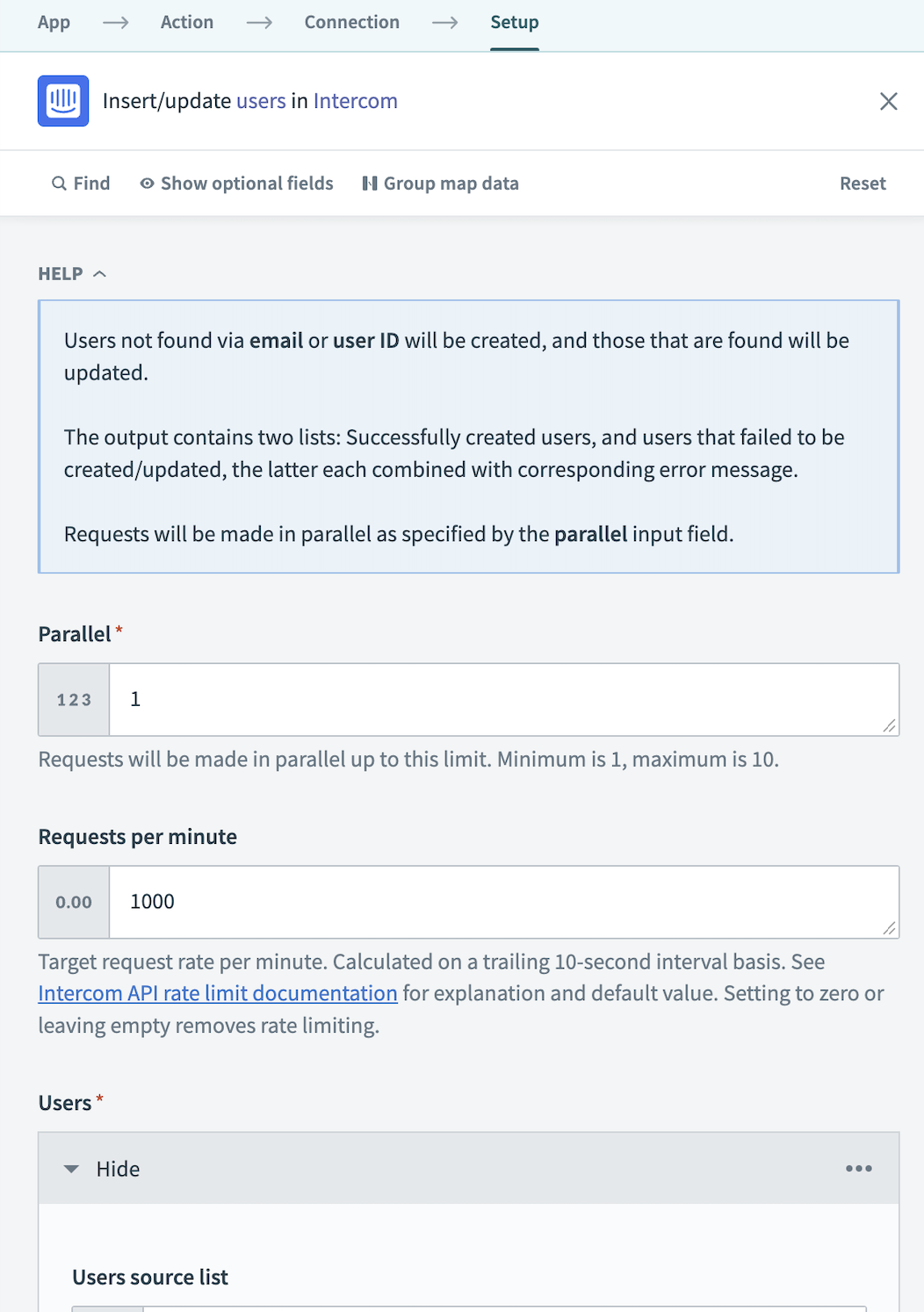Hide the Users field block
924x1312 pixels.
coord(119,1168)
